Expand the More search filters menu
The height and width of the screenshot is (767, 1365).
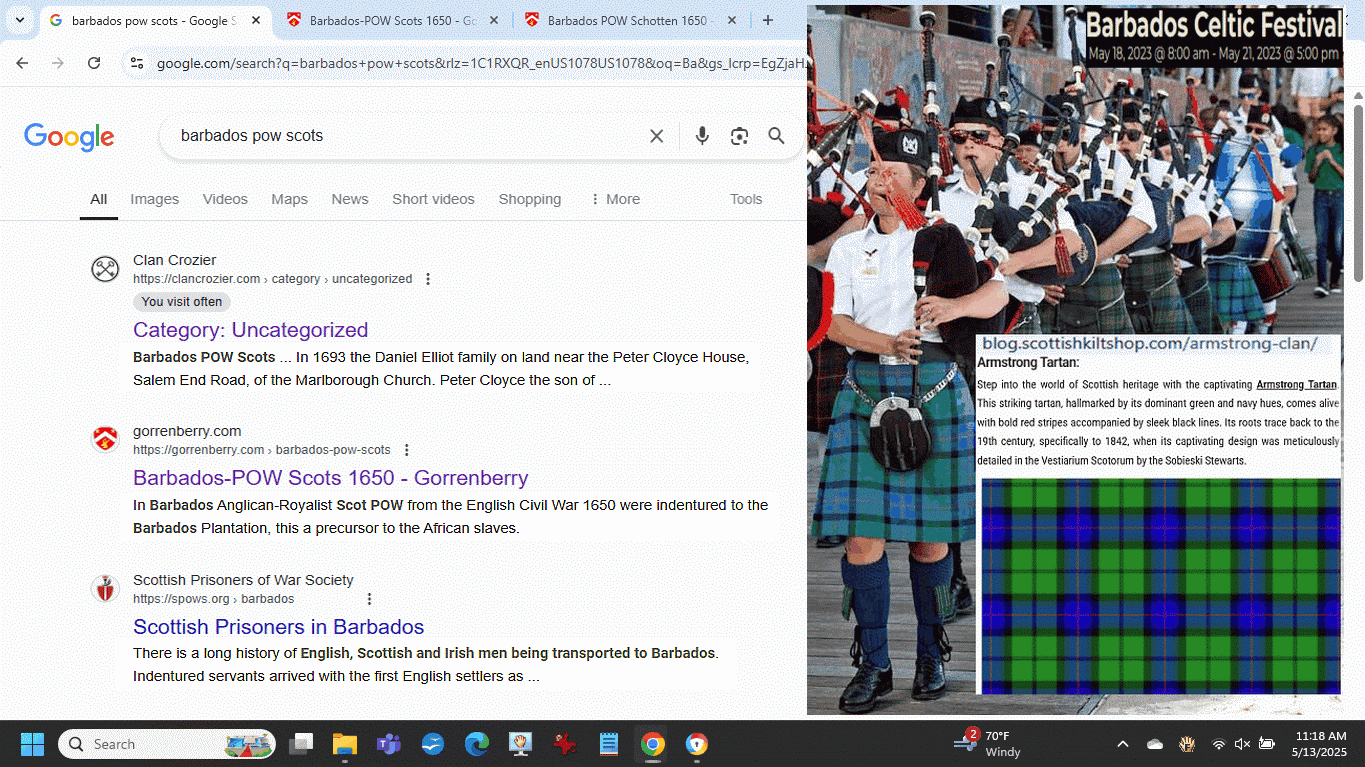point(614,199)
